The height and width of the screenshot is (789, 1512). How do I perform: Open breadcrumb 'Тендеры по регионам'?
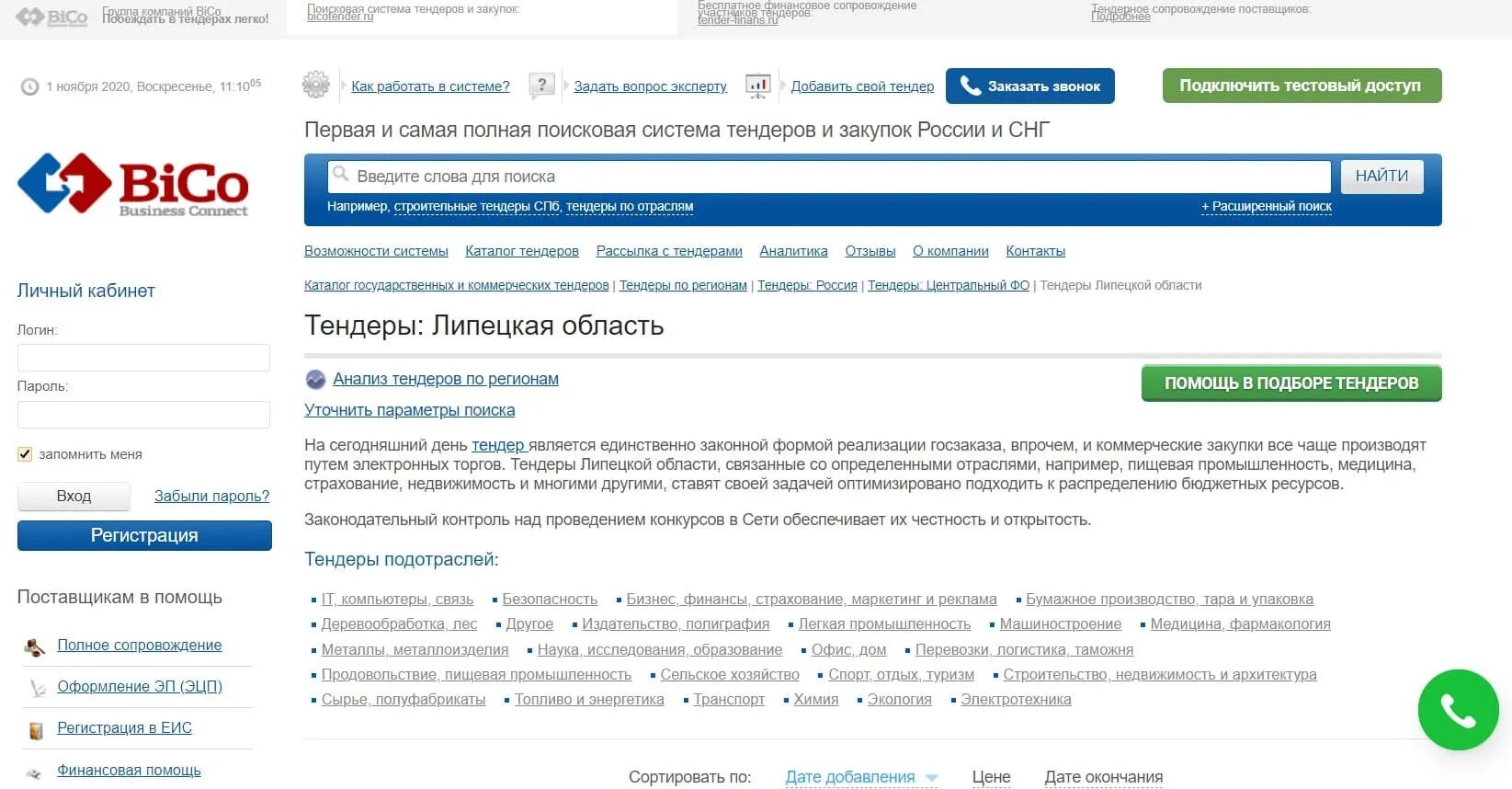pos(683,286)
